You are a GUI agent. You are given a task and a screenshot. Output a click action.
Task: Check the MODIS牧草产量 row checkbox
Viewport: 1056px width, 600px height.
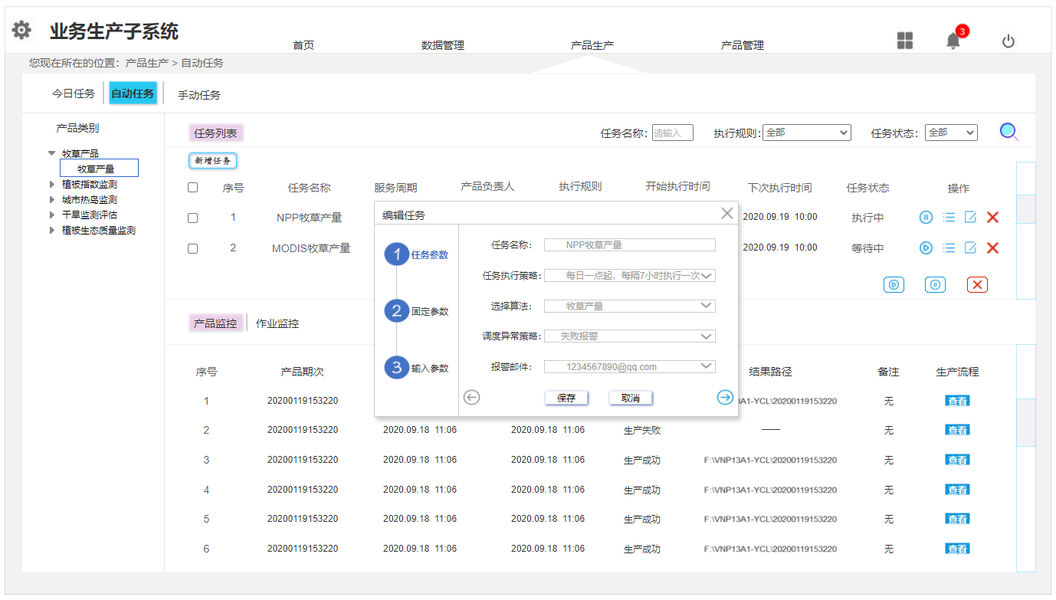[x=193, y=248]
